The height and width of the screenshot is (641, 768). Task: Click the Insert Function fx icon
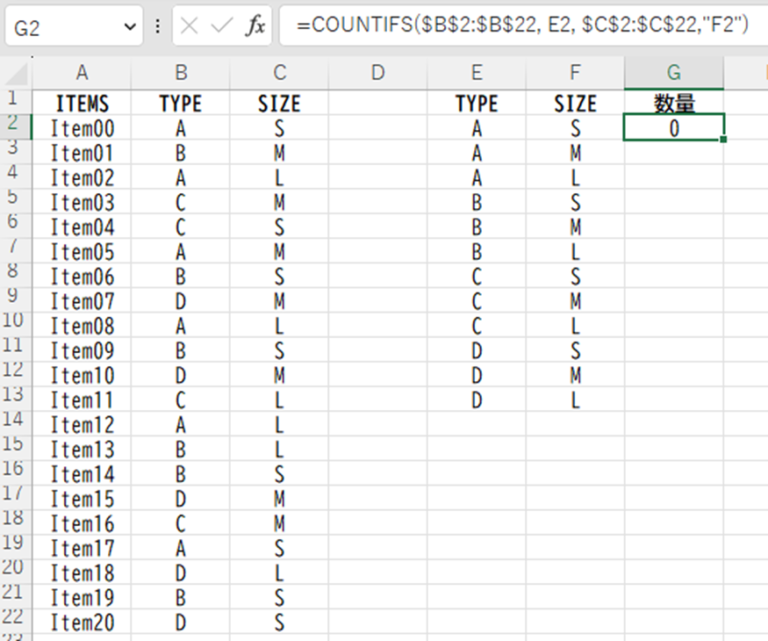tap(255, 27)
